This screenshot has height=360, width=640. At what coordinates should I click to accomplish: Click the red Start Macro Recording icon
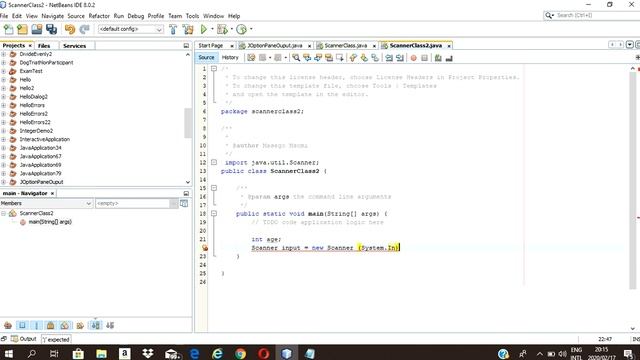point(413,58)
